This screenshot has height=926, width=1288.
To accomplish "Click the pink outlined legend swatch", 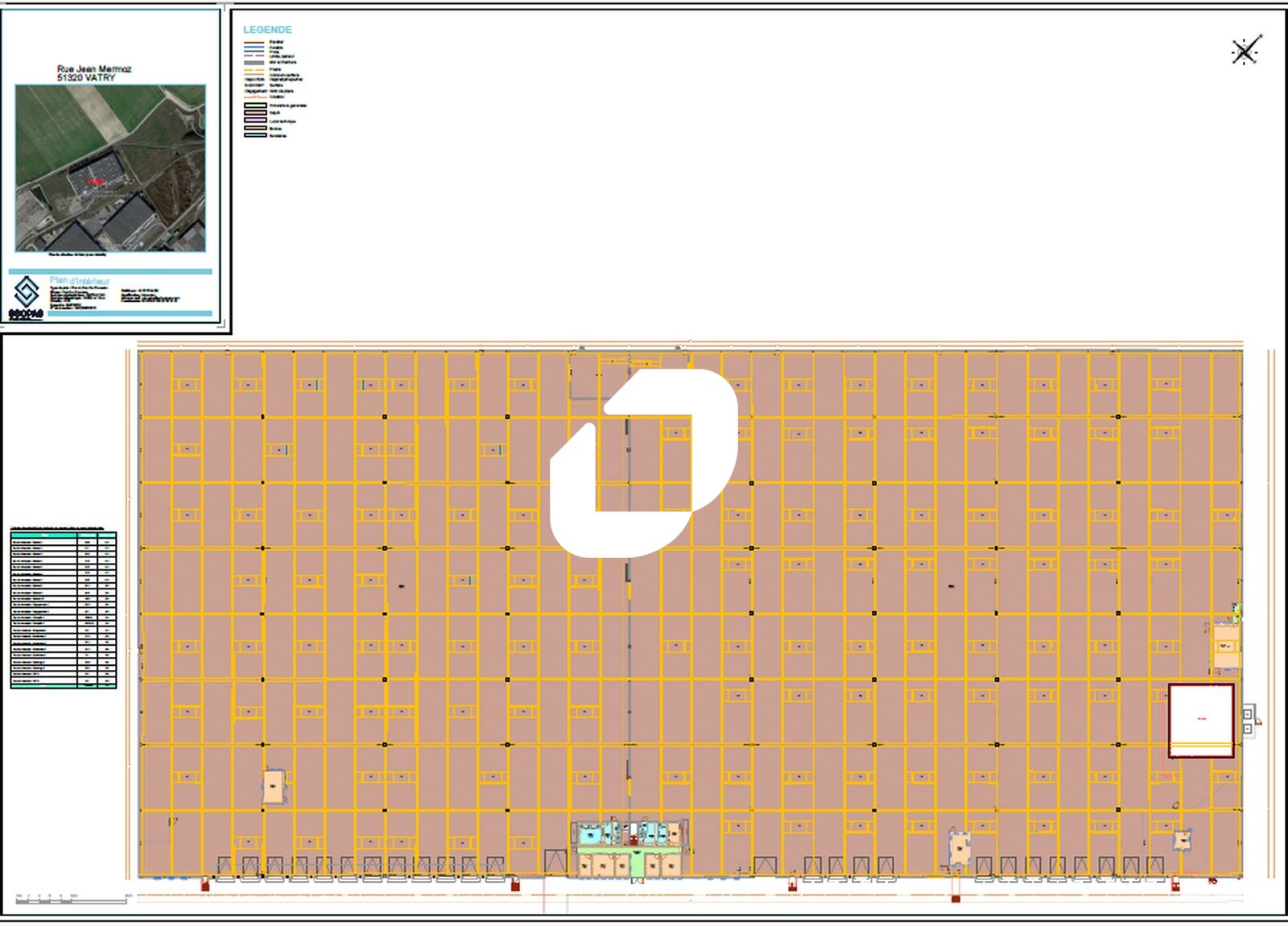I will 255,121.
